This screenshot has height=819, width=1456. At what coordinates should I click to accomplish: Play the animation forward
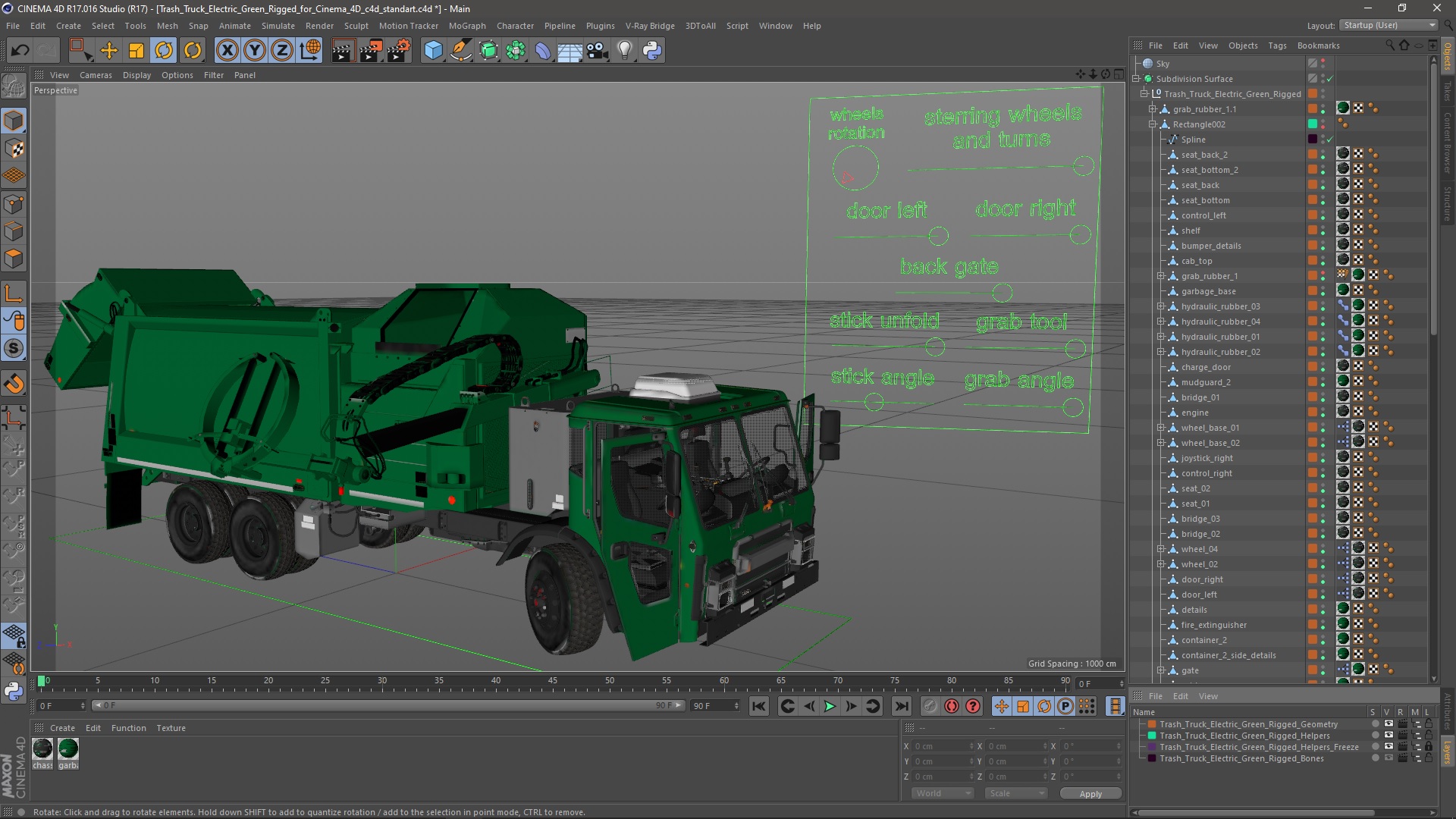pos(830,706)
